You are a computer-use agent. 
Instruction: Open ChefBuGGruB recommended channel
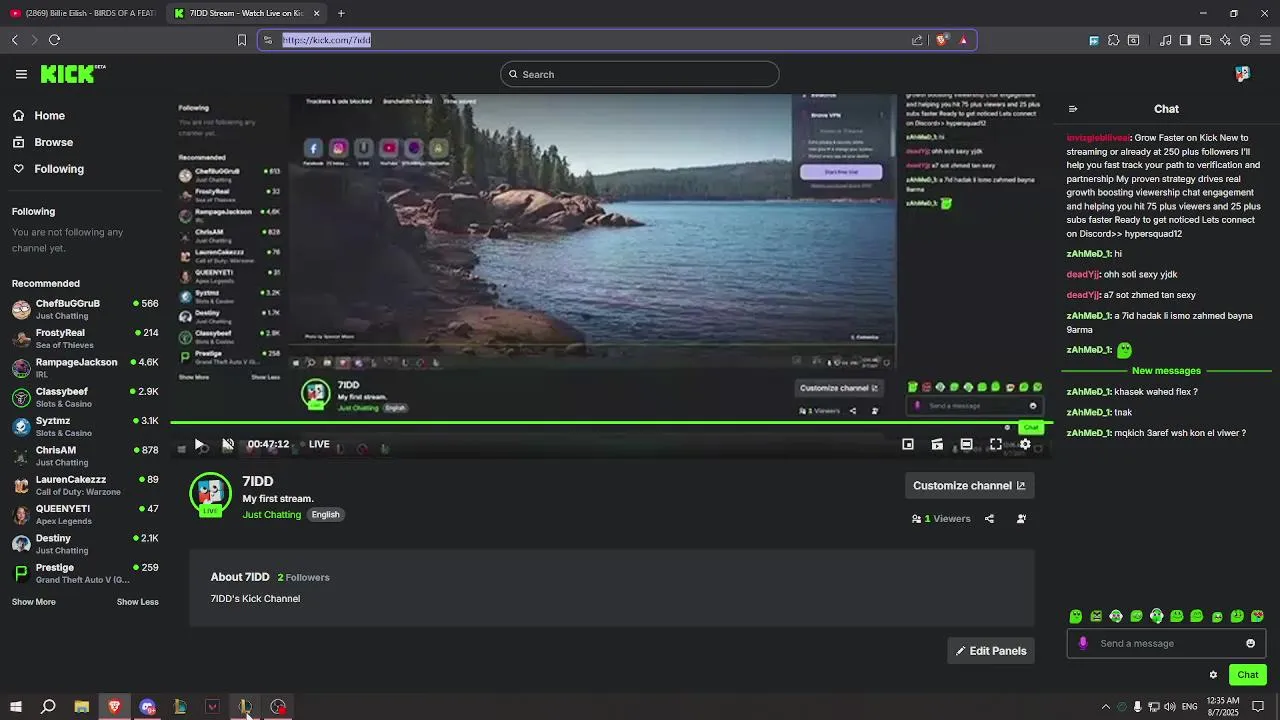click(85, 309)
